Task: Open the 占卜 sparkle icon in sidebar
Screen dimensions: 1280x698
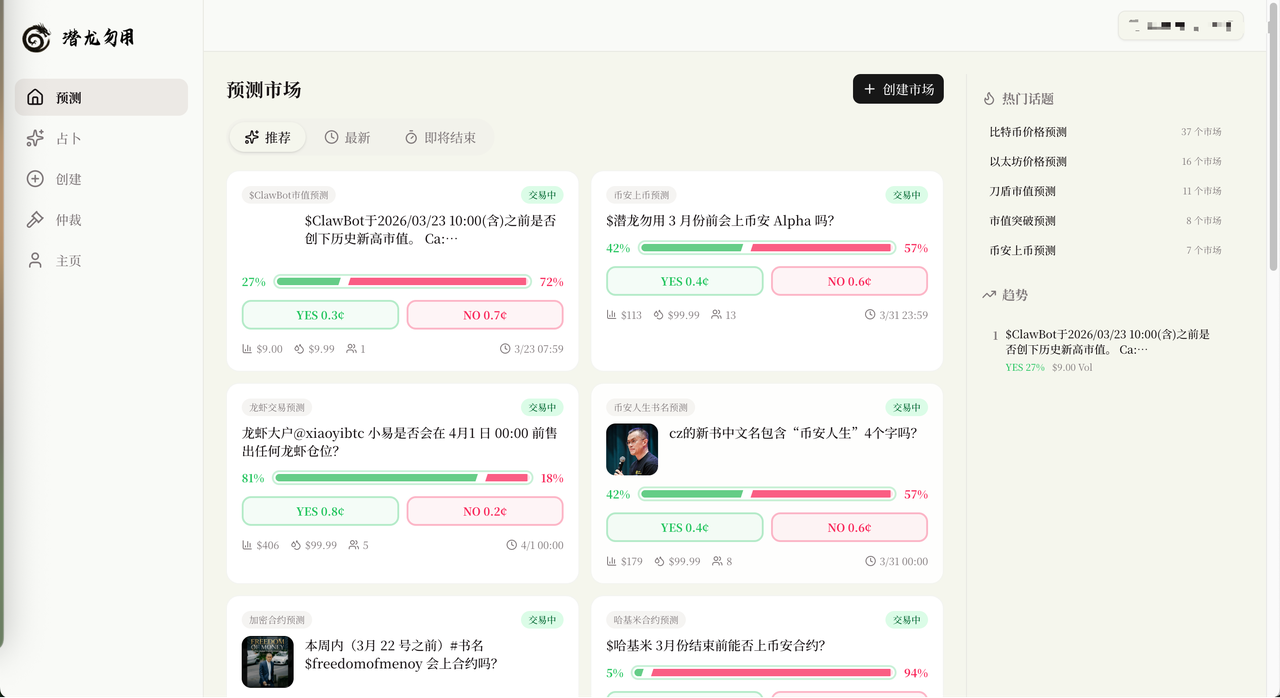Action: point(35,138)
